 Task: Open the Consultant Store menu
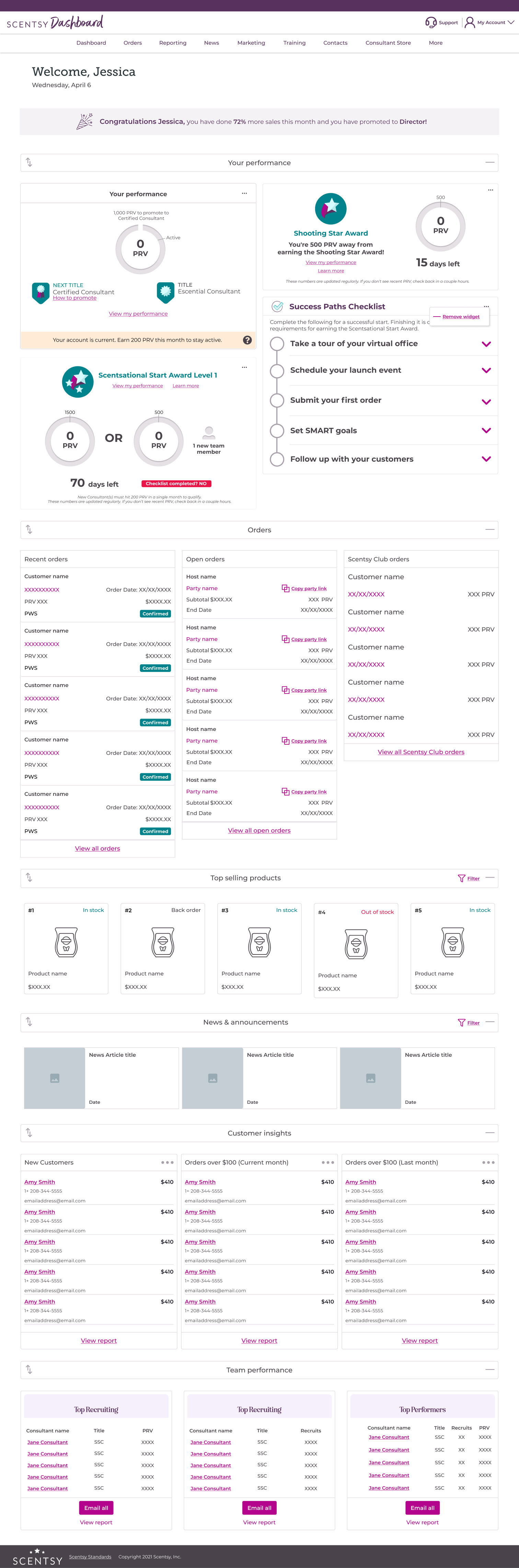tap(388, 43)
